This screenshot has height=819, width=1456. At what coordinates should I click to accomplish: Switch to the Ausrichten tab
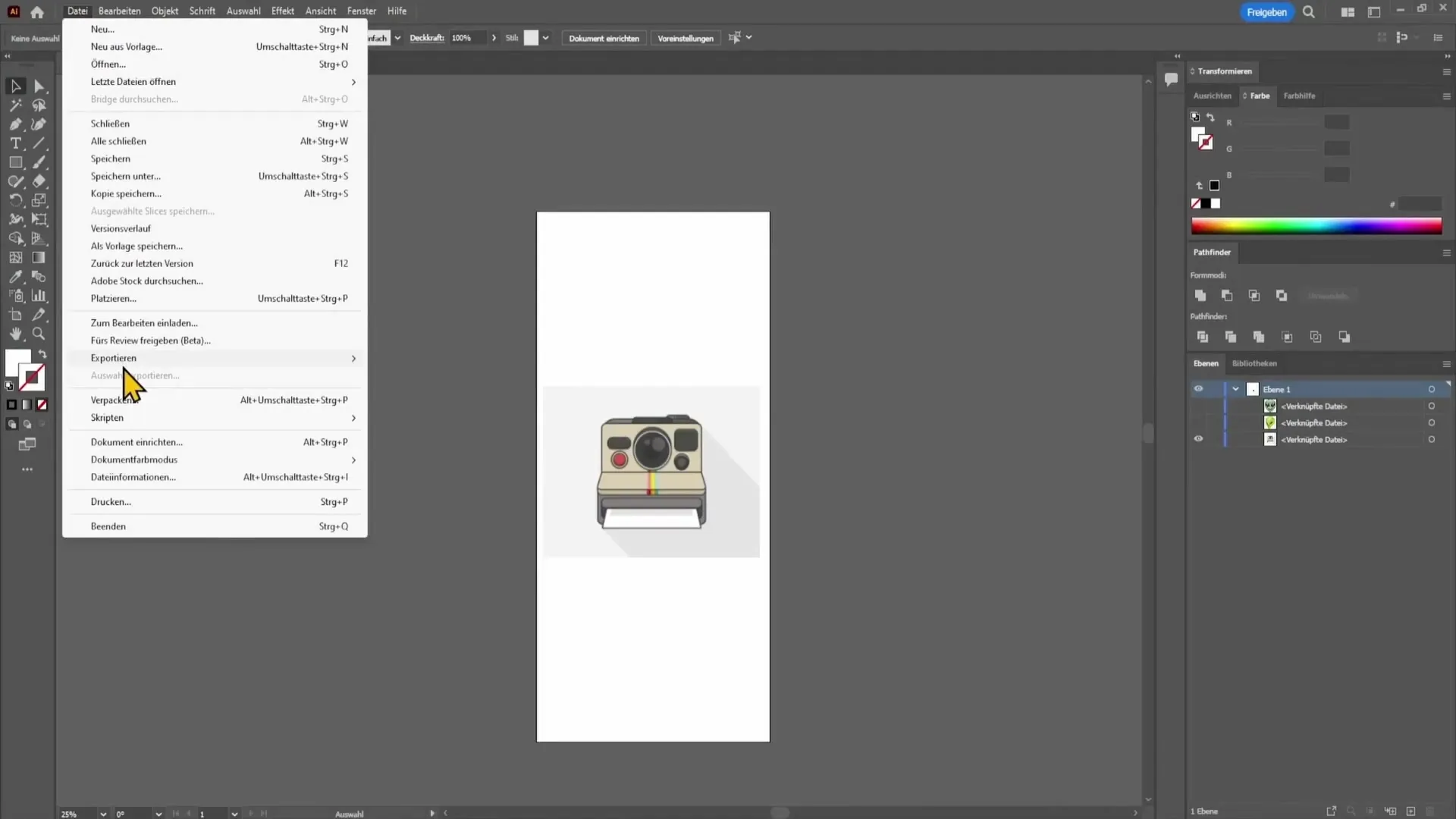click(1212, 96)
